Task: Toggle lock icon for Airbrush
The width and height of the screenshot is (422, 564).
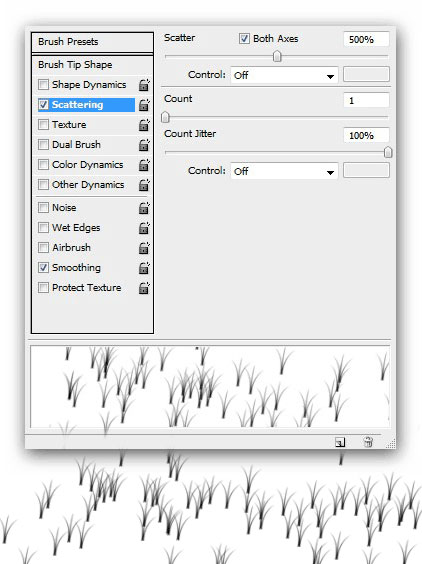Action: [x=144, y=248]
